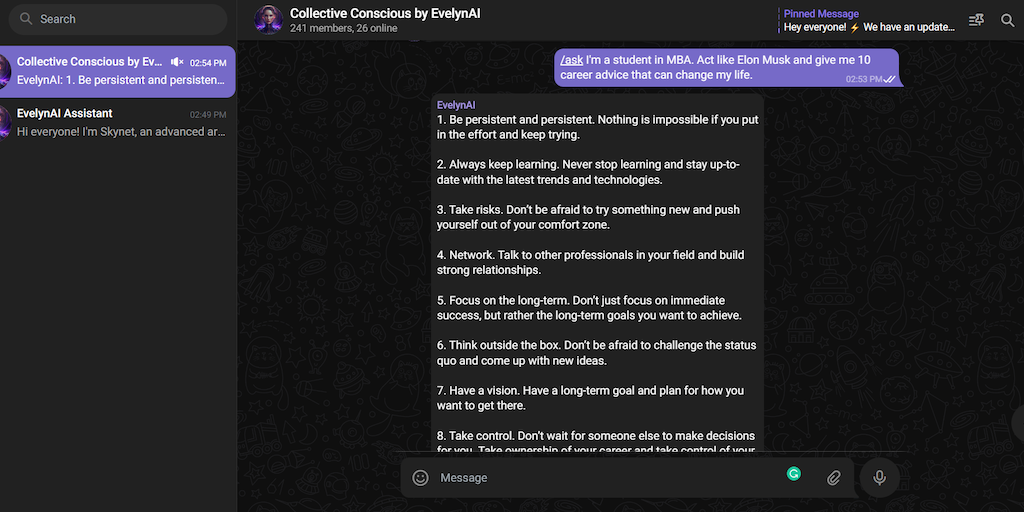This screenshot has width=1024, height=512.
Task: Jump to the Pinned Message banner
Action: (868, 21)
